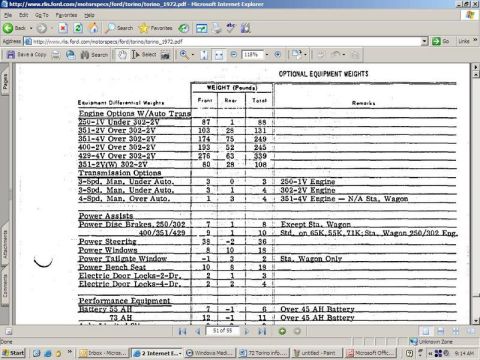Screen dimensions: 480x360
Task: Click the Go button next to address bar
Action: tap(441, 41)
